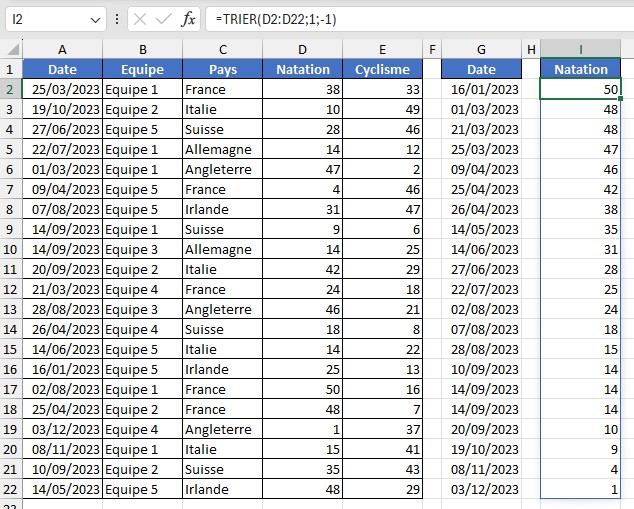
Task: Click inside the Name Box showing I2
Action: pos(45,19)
